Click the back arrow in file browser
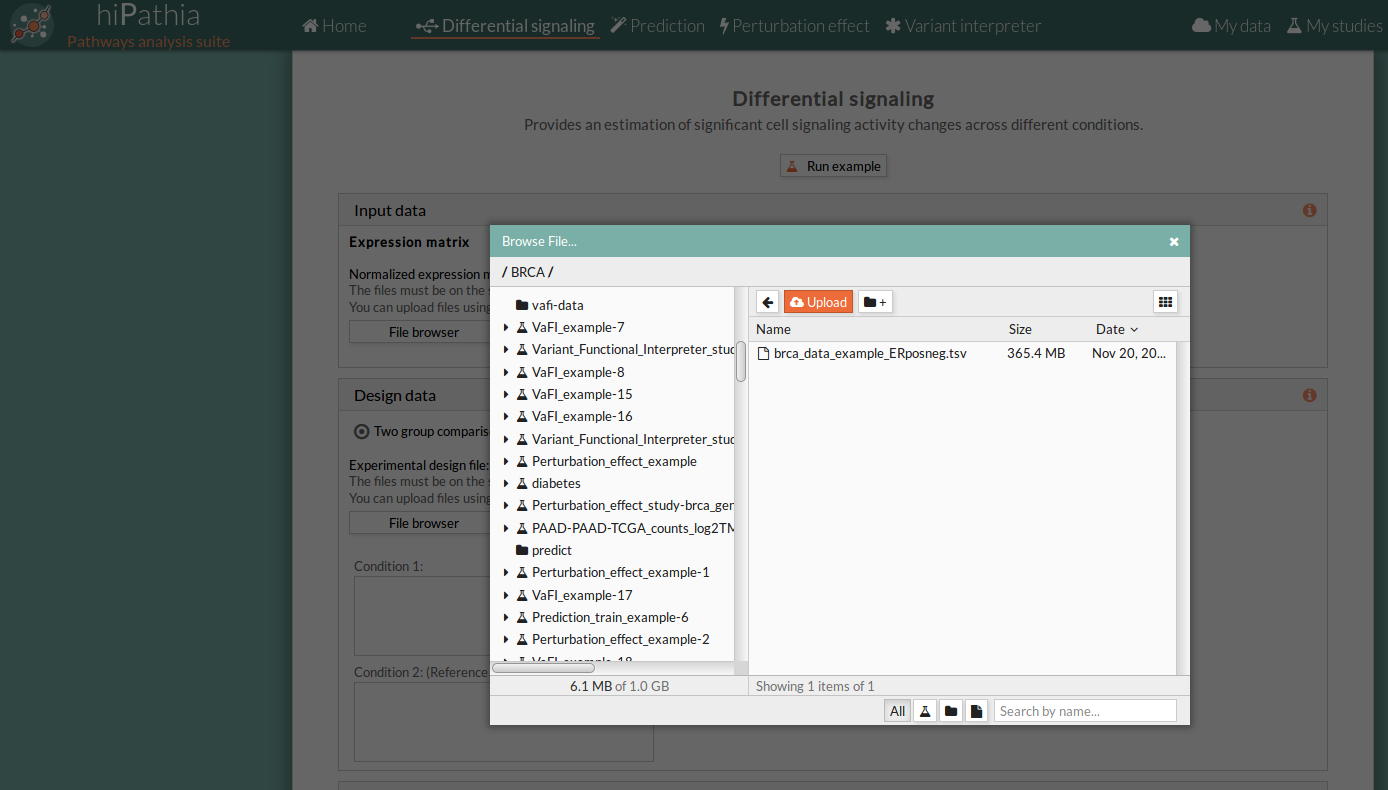Viewport: 1388px width, 790px height. tap(767, 302)
